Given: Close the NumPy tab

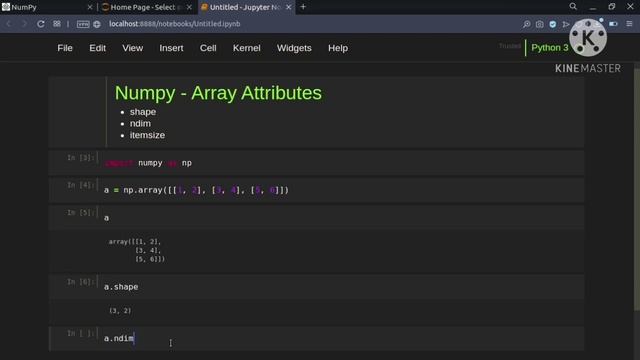Looking at the screenshot, I should coord(90,7).
